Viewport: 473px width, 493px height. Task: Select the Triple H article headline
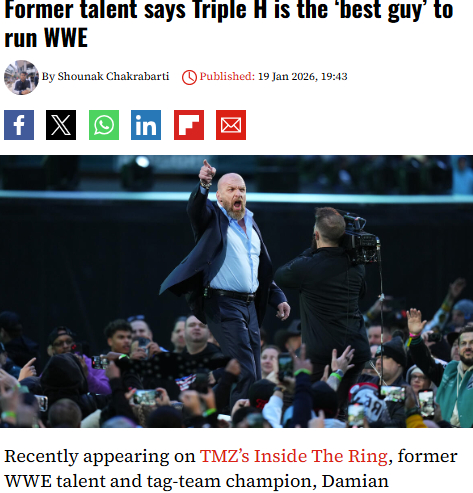coord(229,23)
